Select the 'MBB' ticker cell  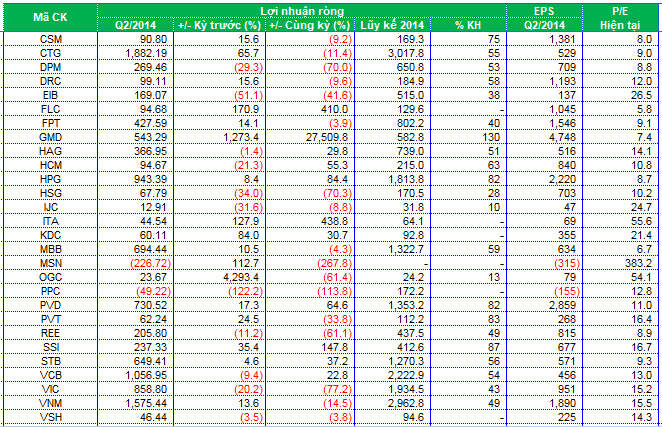click(50, 249)
